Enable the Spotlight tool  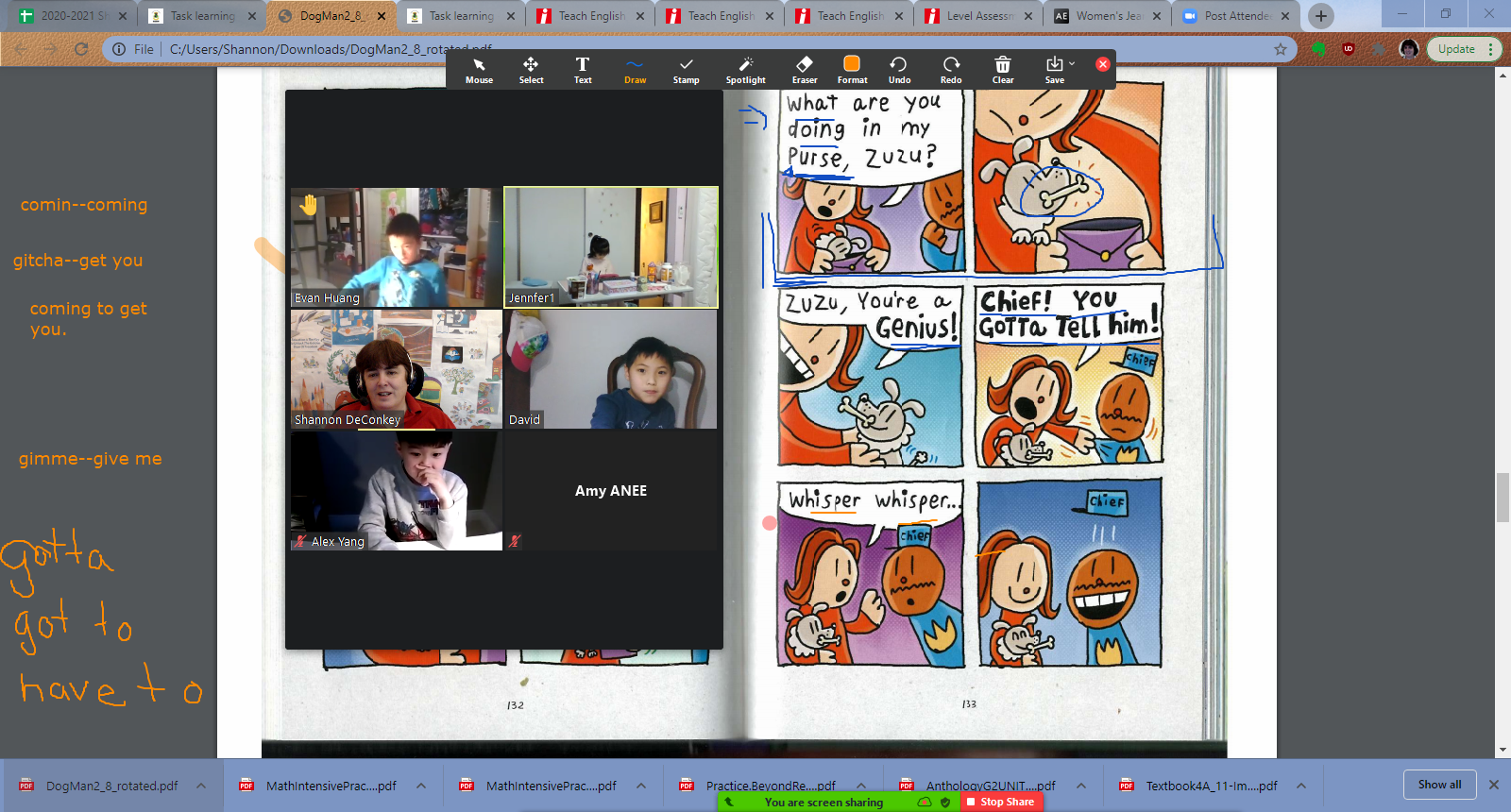[x=745, y=70]
